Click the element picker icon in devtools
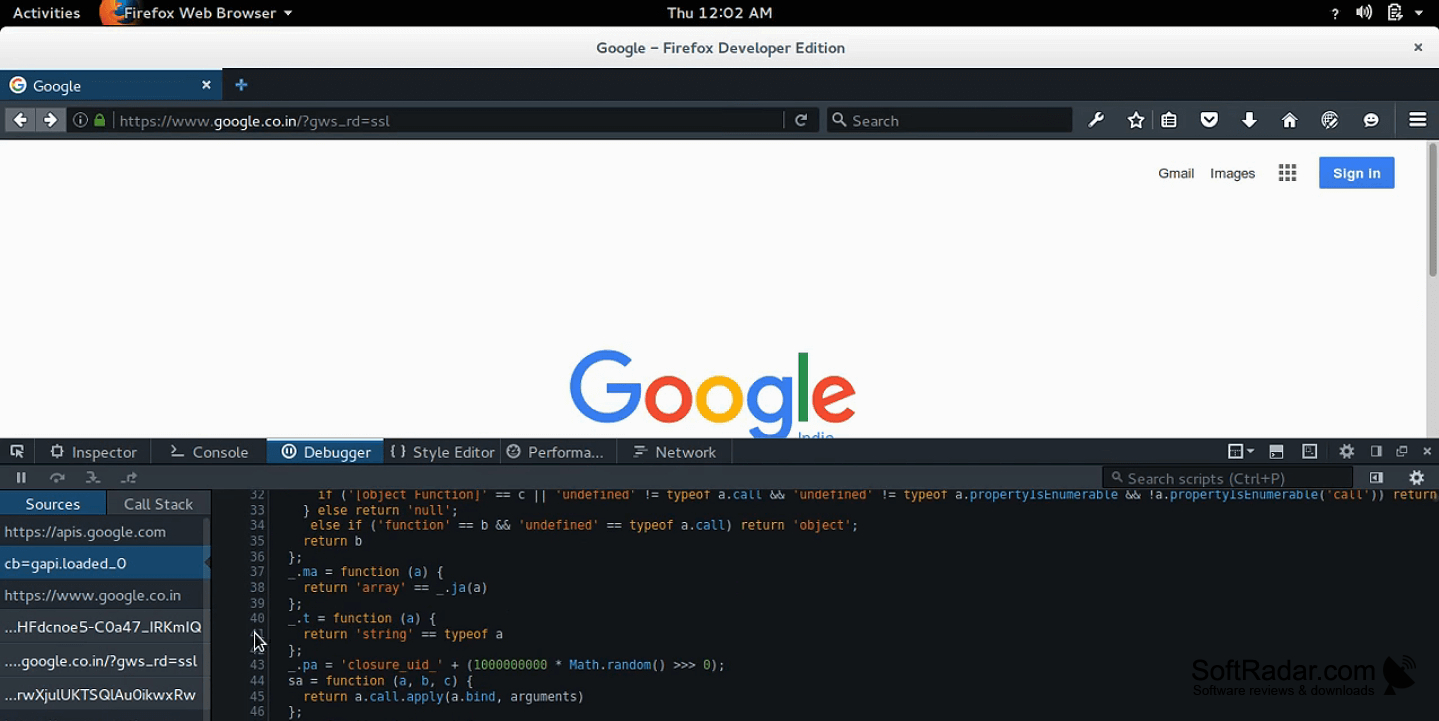The height and width of the screenshot is (721, 1439). click(x=17, y=451)
